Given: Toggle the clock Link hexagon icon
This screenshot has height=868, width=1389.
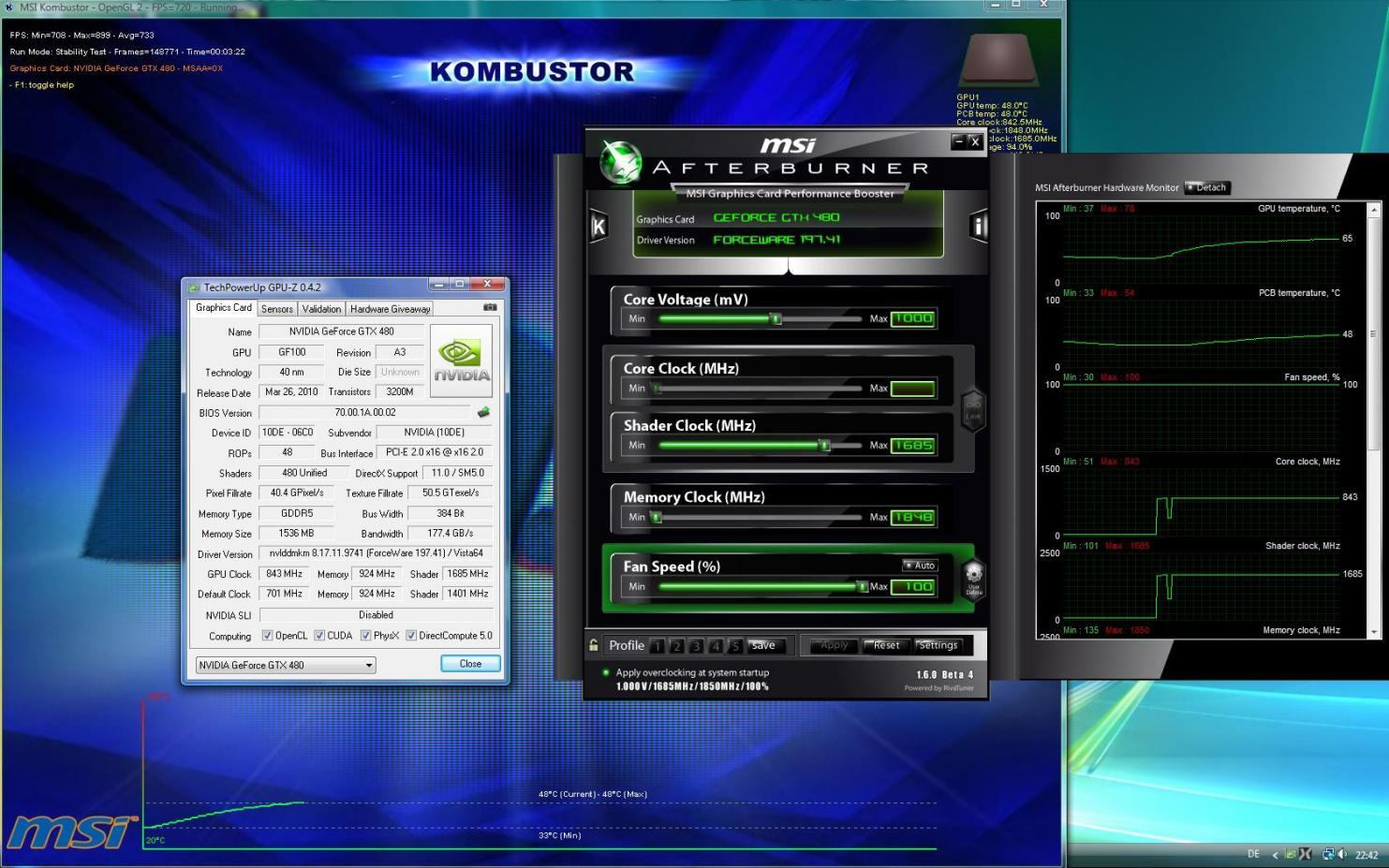Looking at the screenshot, I should coord(973,410).
